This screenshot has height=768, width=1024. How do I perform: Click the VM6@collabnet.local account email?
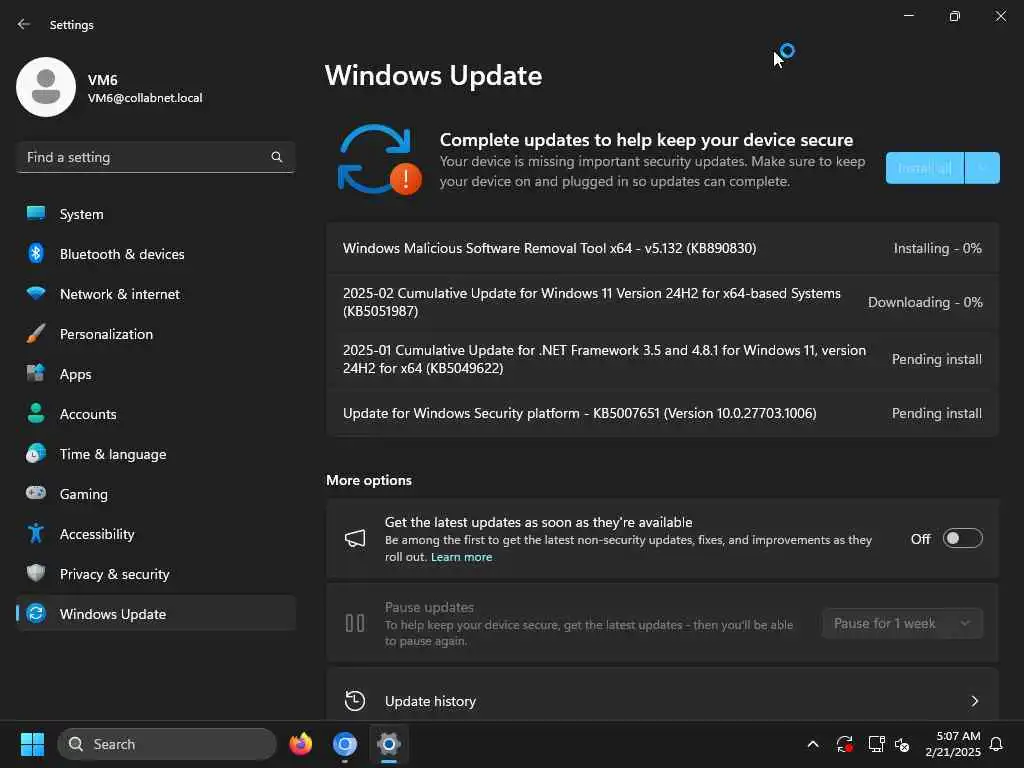(145, 98)
